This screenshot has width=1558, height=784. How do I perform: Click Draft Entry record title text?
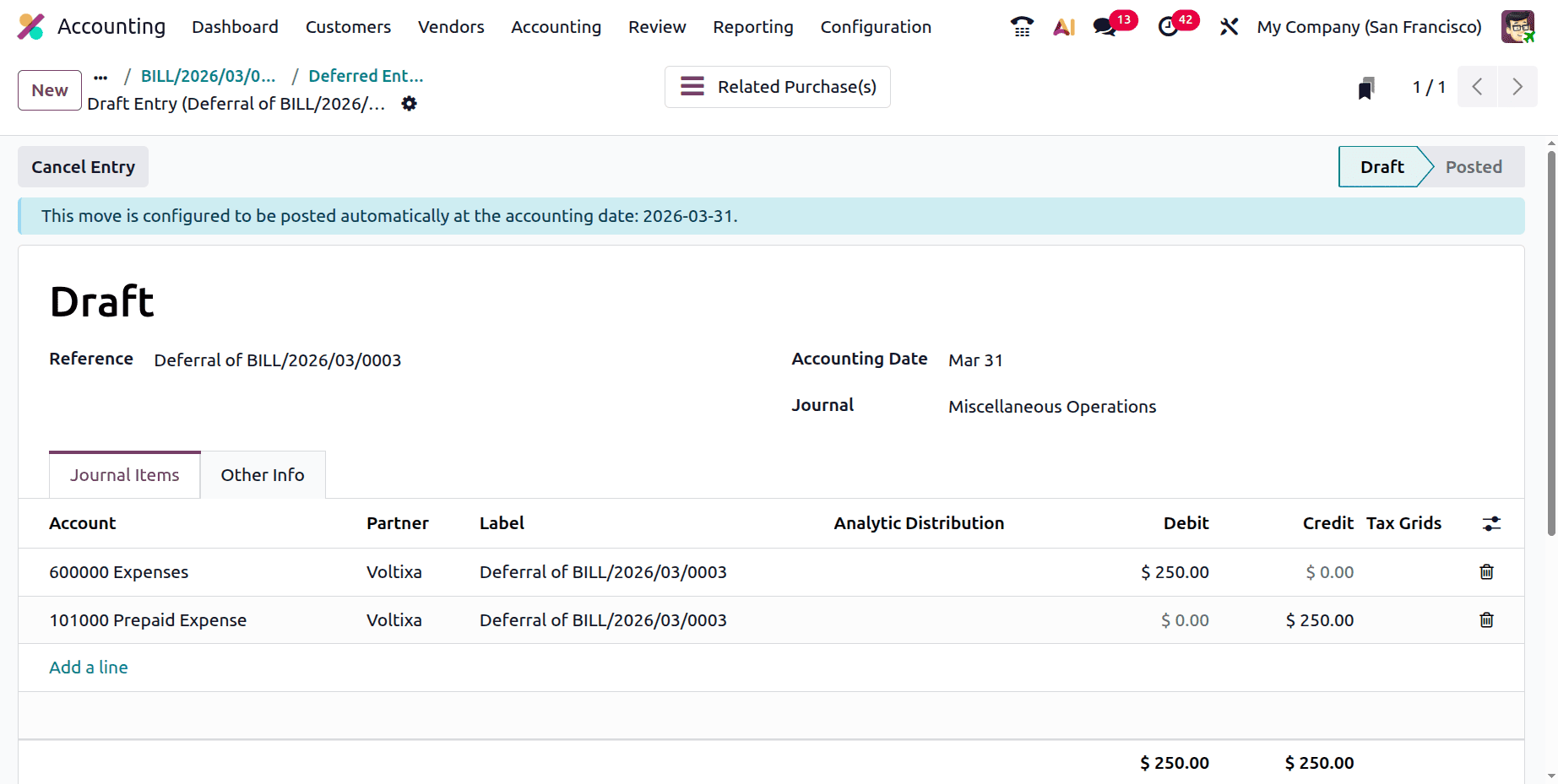[236, 104]
